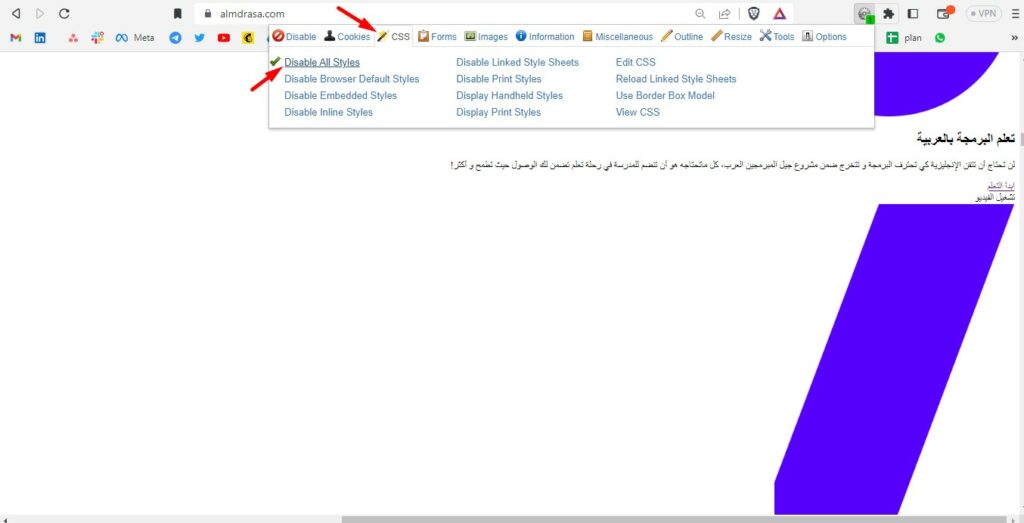
Task: Switch to the Options tab
Action: point(824,37)
